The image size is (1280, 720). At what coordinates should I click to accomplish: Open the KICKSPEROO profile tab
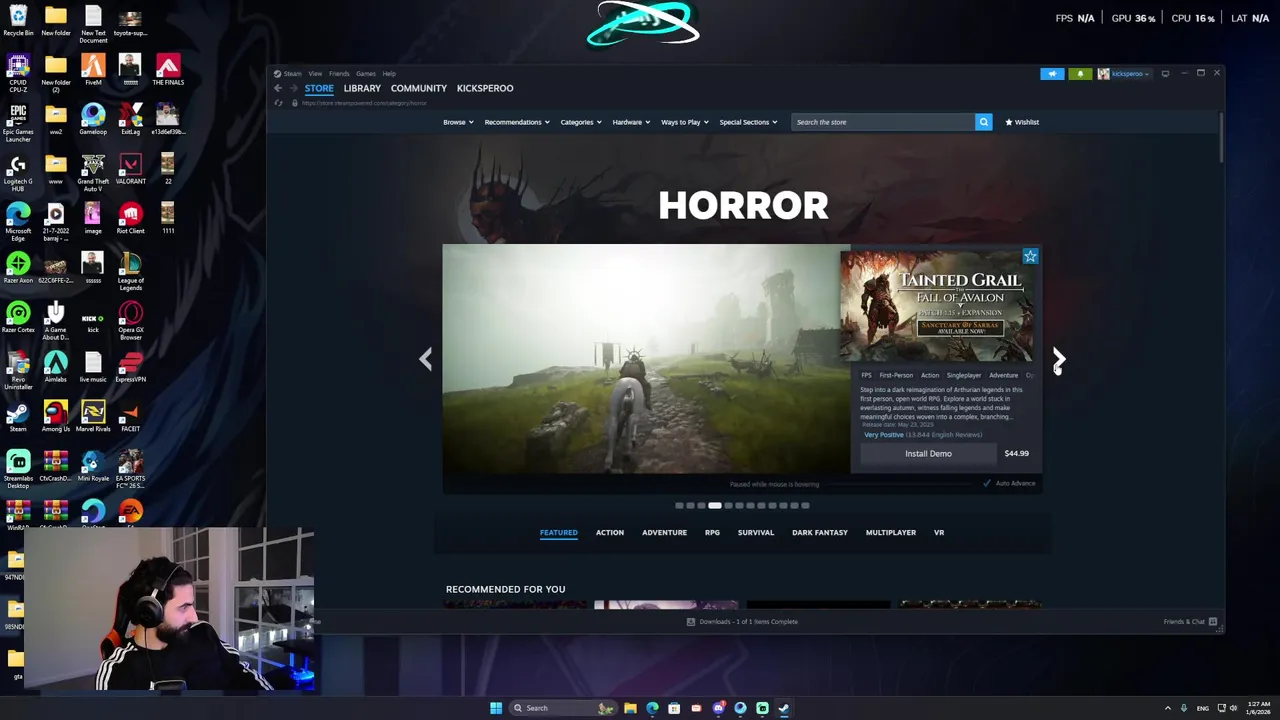coord(485,88)
